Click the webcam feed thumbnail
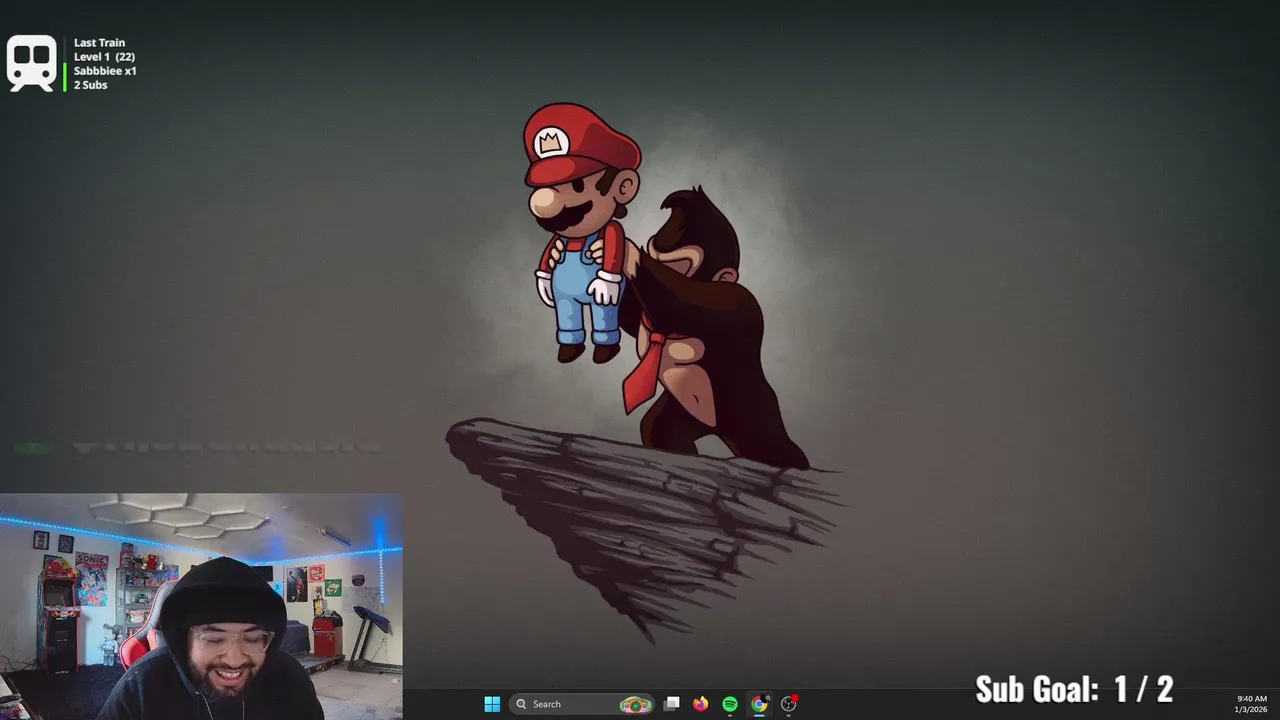 point(201,606)
